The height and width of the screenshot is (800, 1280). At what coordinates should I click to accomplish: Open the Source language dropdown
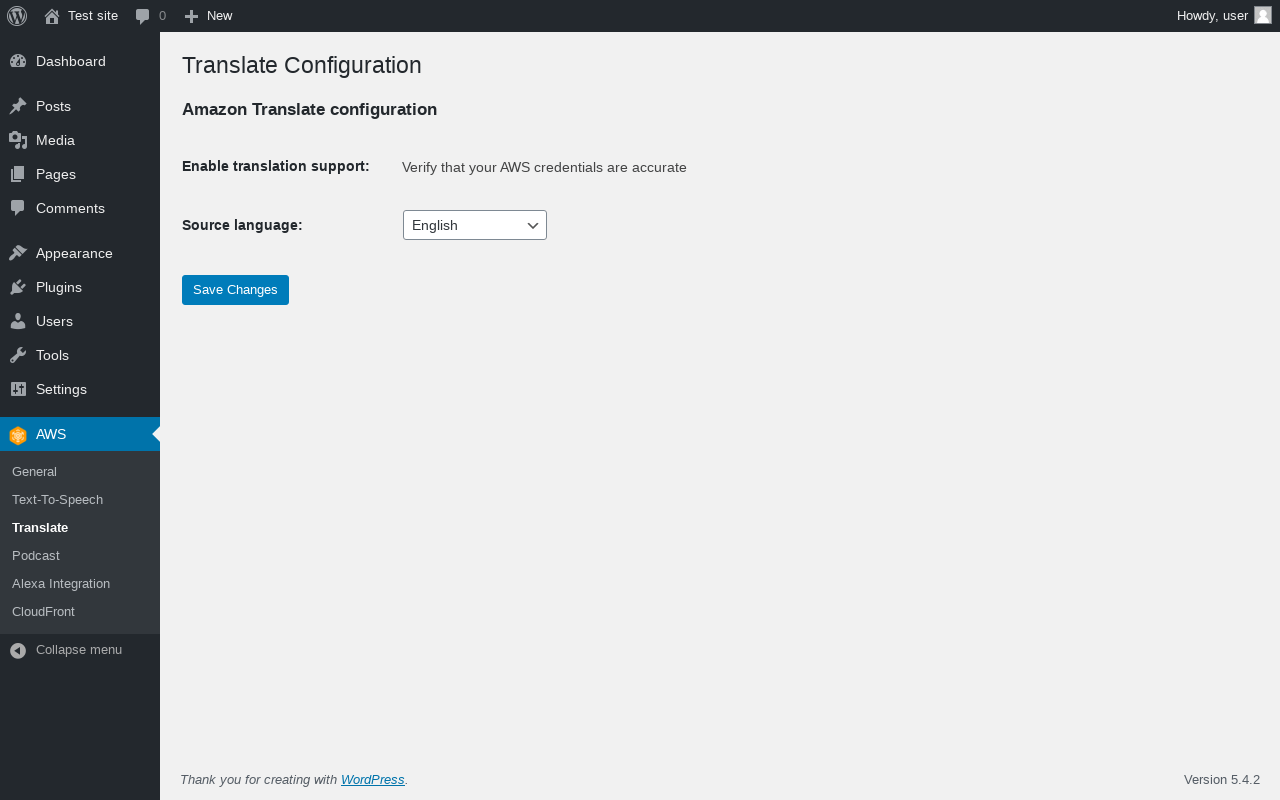475,225
